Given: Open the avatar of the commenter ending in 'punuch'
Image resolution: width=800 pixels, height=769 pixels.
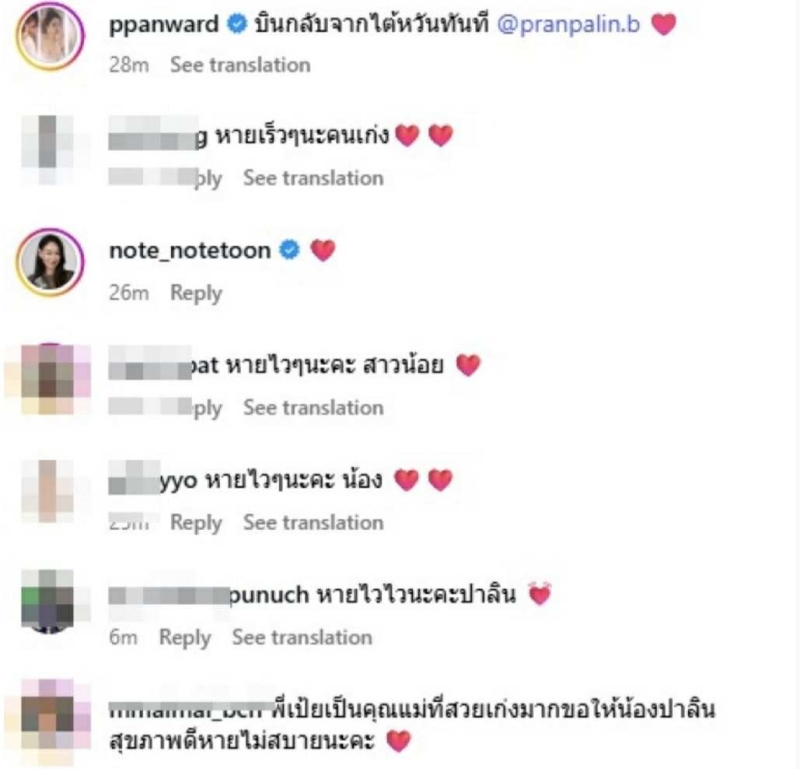Looking at the screenshot, I should coord(48,602).
